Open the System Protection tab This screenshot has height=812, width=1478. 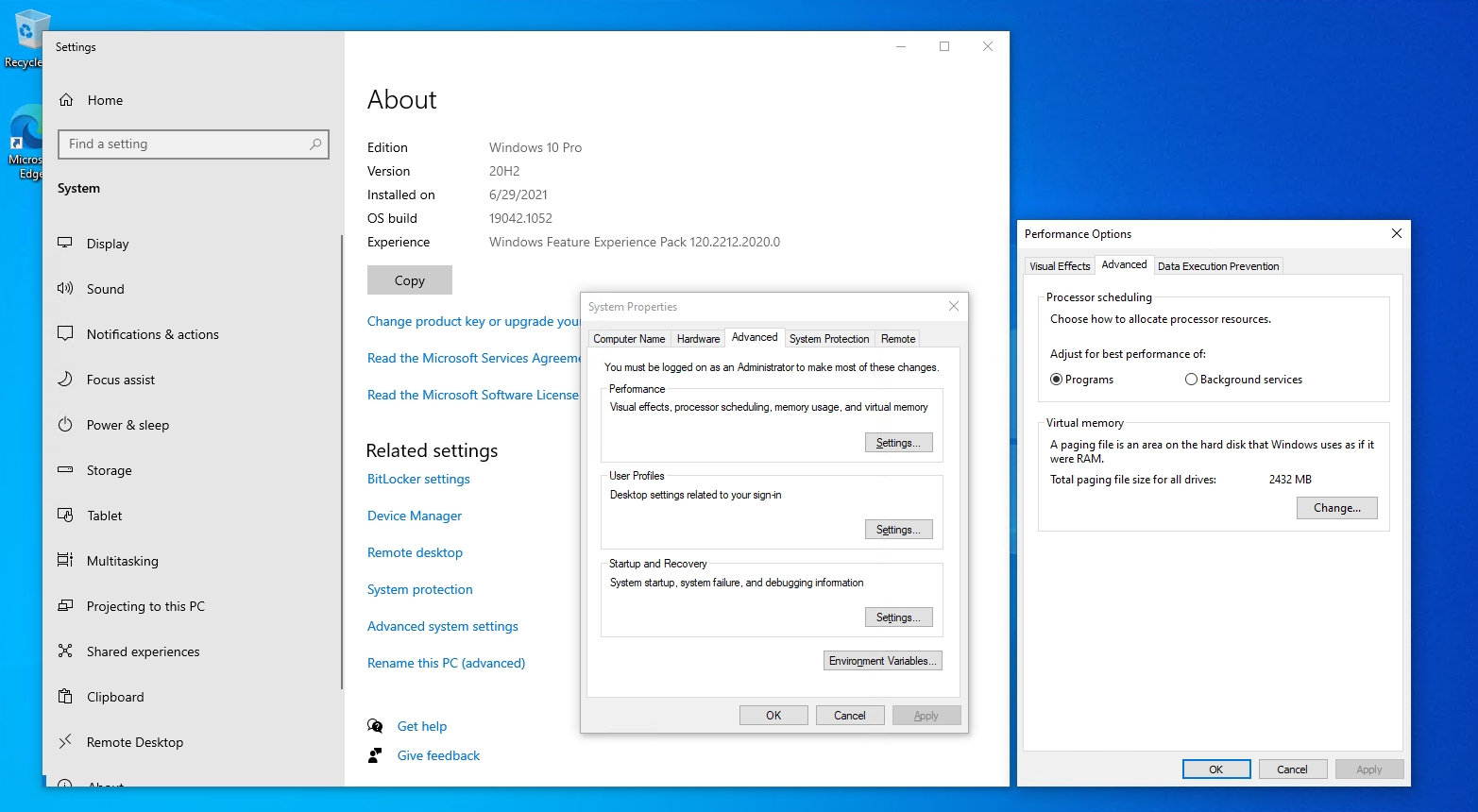coord(829,339)
